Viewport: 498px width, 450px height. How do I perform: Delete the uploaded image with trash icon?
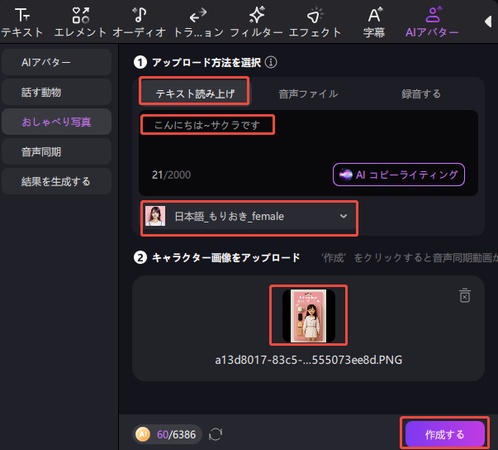[x=465, y=295]
